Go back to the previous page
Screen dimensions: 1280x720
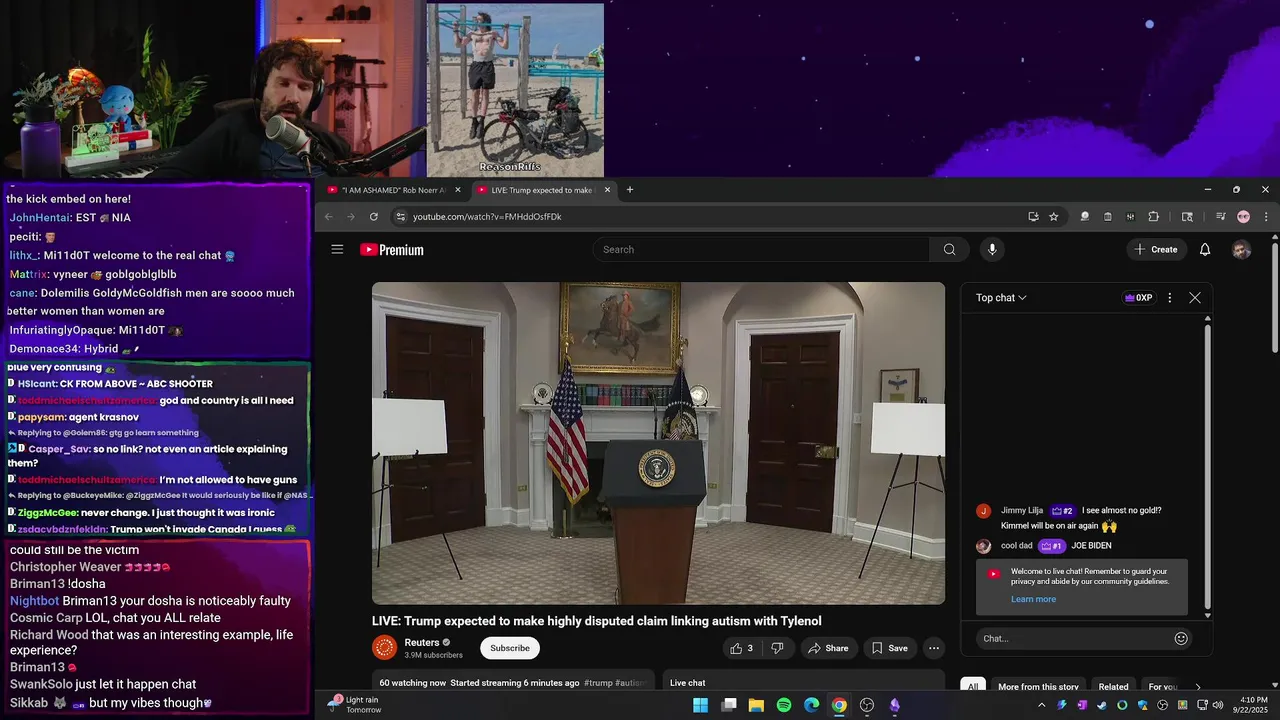(328, 217)
